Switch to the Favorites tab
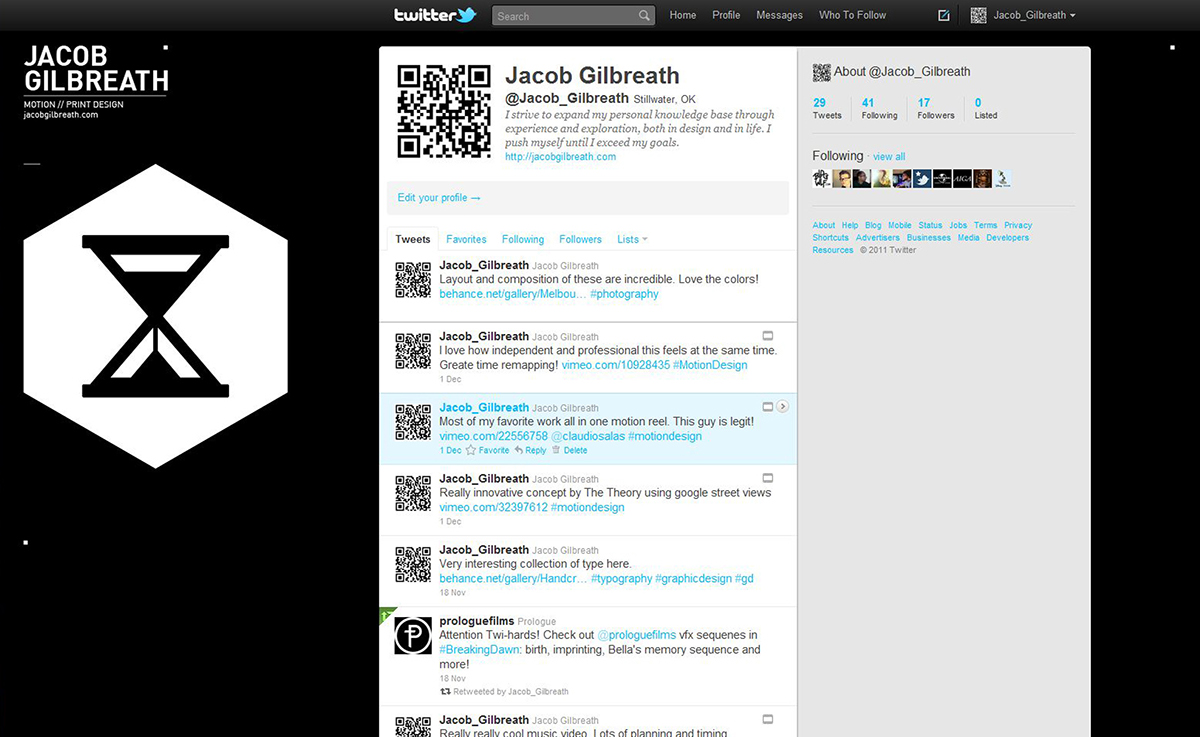The width and height of the screenshot is (1200, 737). 466,239
